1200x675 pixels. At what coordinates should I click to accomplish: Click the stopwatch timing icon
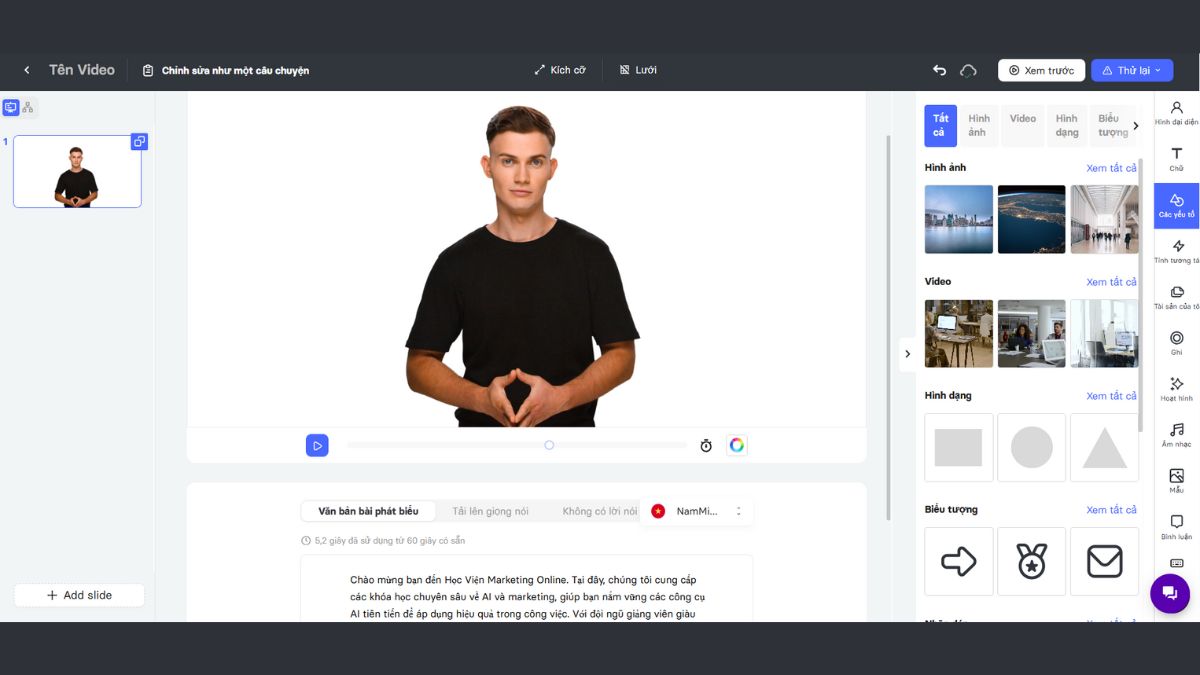706,445
